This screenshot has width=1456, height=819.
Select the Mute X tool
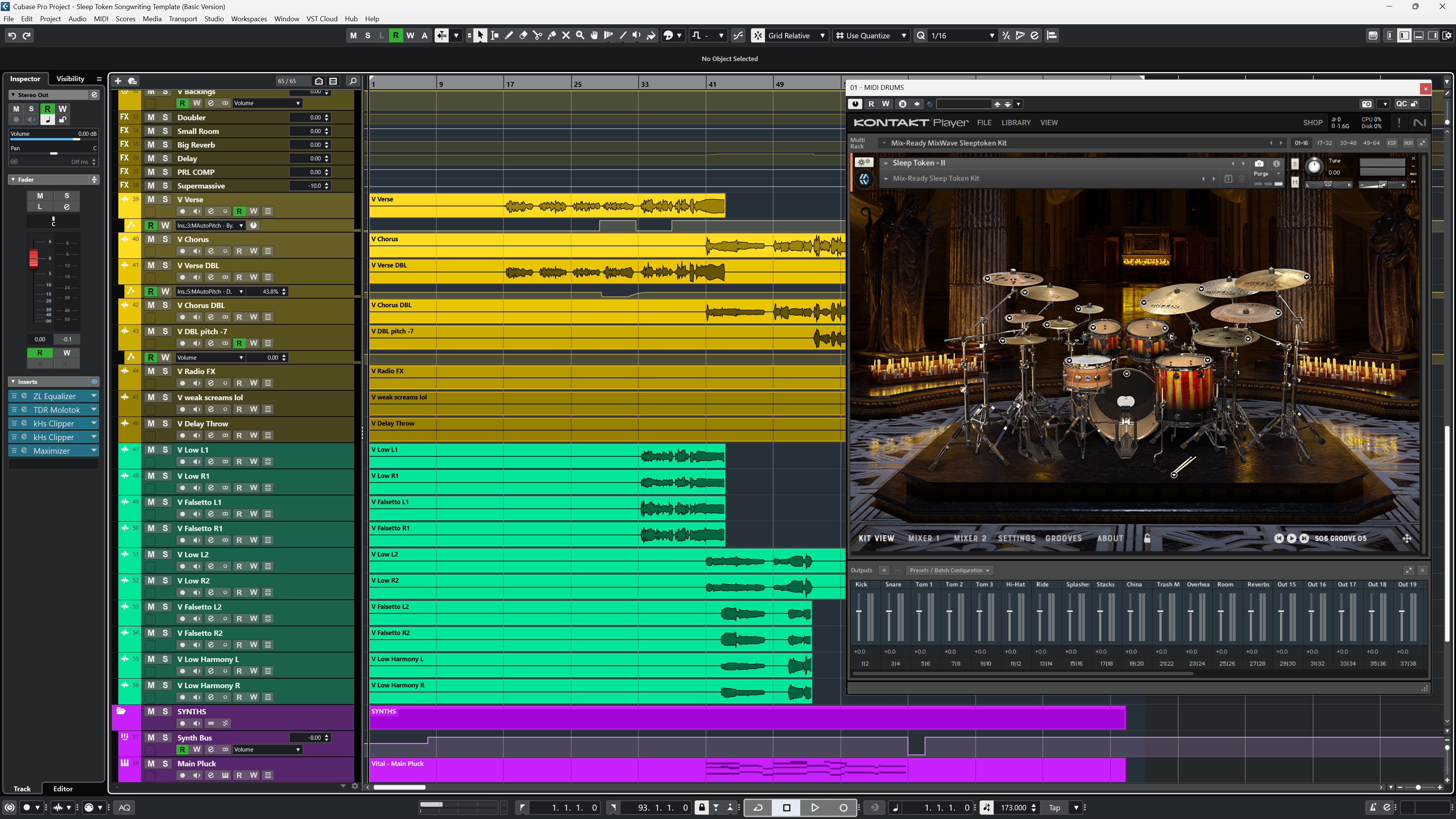(x=566, y=36)
